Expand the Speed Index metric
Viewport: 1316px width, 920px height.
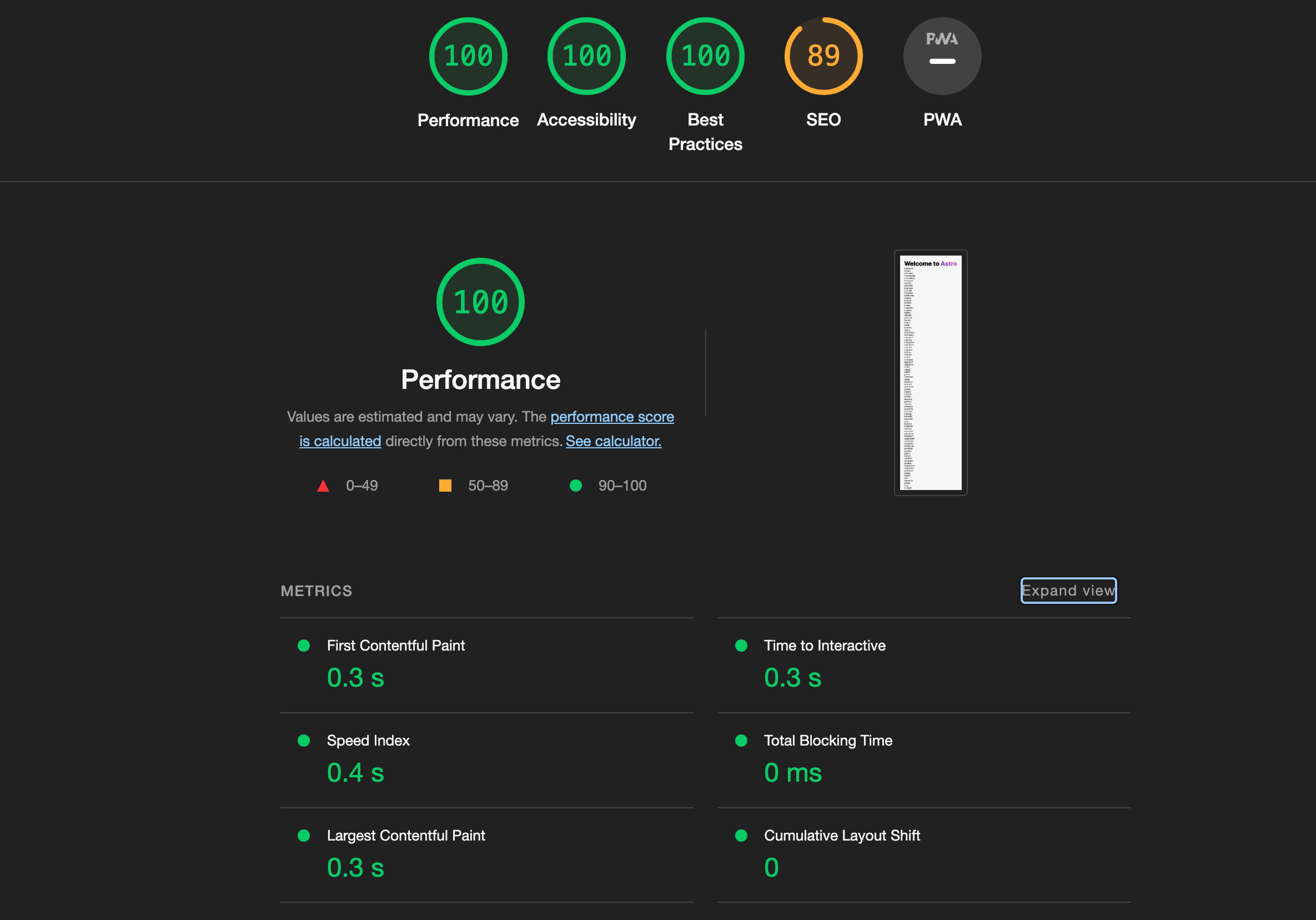368,741
